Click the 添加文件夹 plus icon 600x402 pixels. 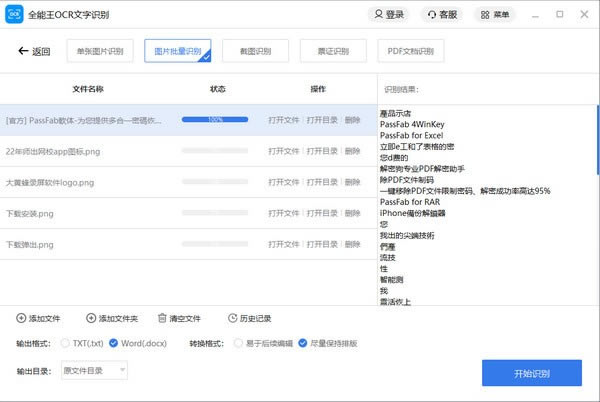(91, 318)
